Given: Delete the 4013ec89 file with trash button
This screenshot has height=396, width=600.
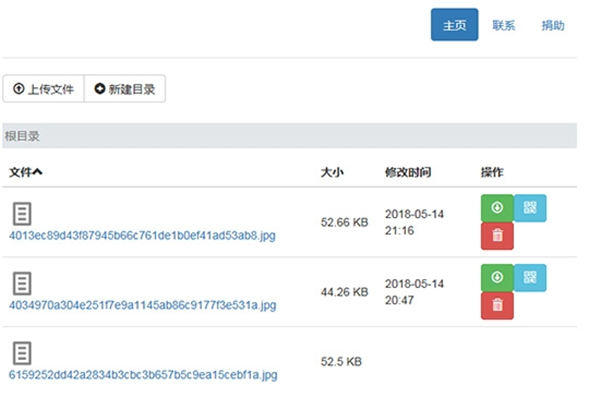Looking at the screenshot, I should point(497,236).
